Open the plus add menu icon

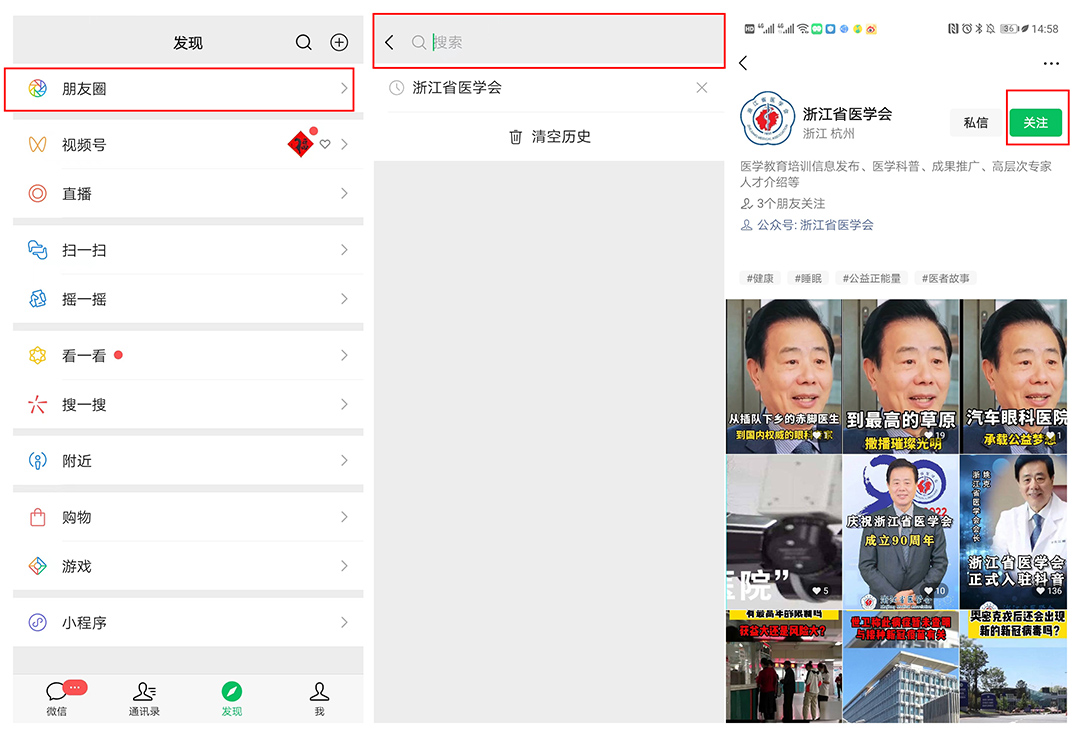(x=339, y=43)
